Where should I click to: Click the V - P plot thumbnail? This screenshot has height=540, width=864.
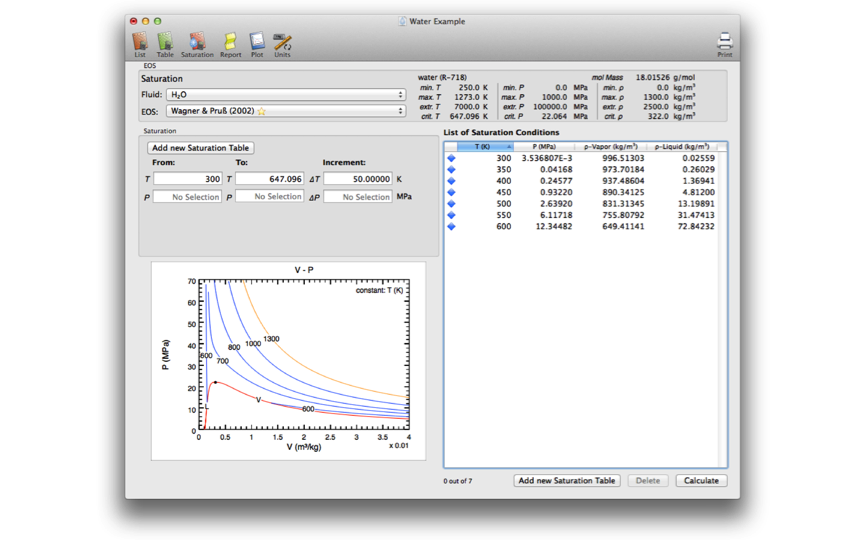(x=289, y=361)
